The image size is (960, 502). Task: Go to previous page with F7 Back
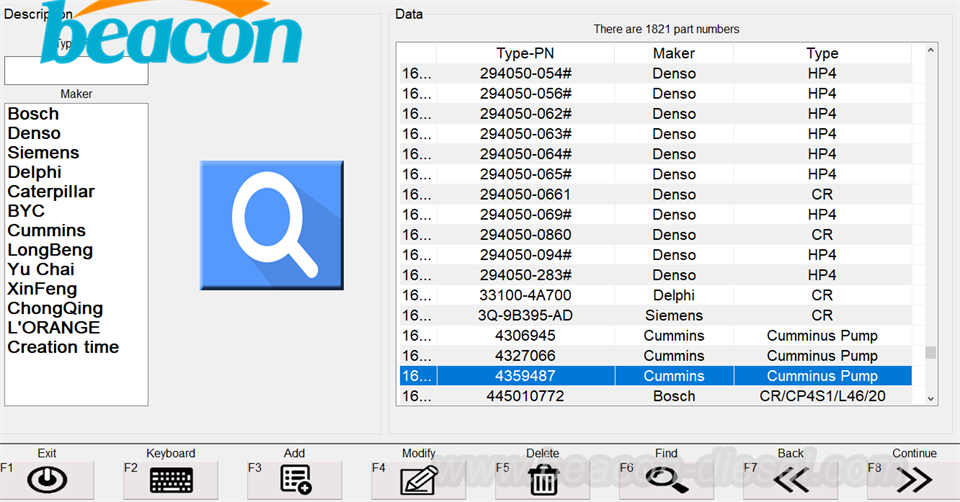tap(790, 480)
